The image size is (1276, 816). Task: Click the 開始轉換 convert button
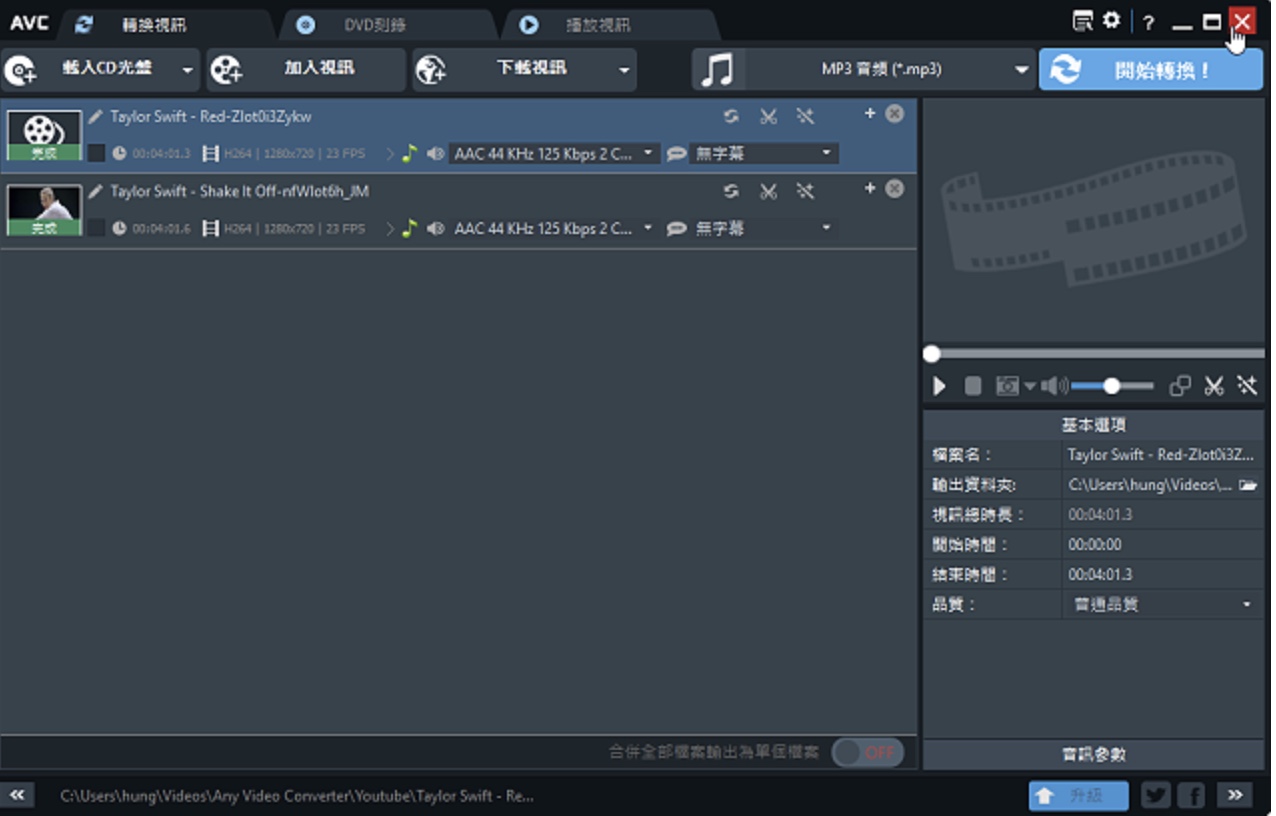tap(1151, 70)
